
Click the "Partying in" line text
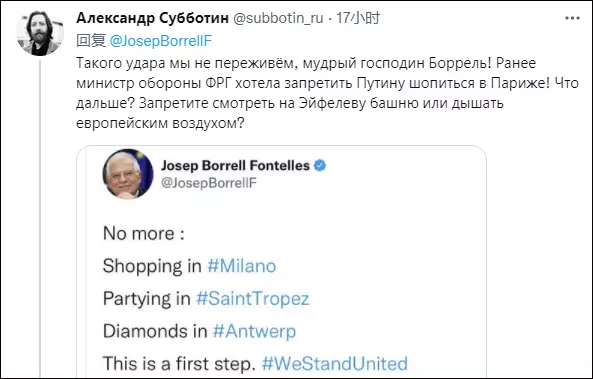147,298
